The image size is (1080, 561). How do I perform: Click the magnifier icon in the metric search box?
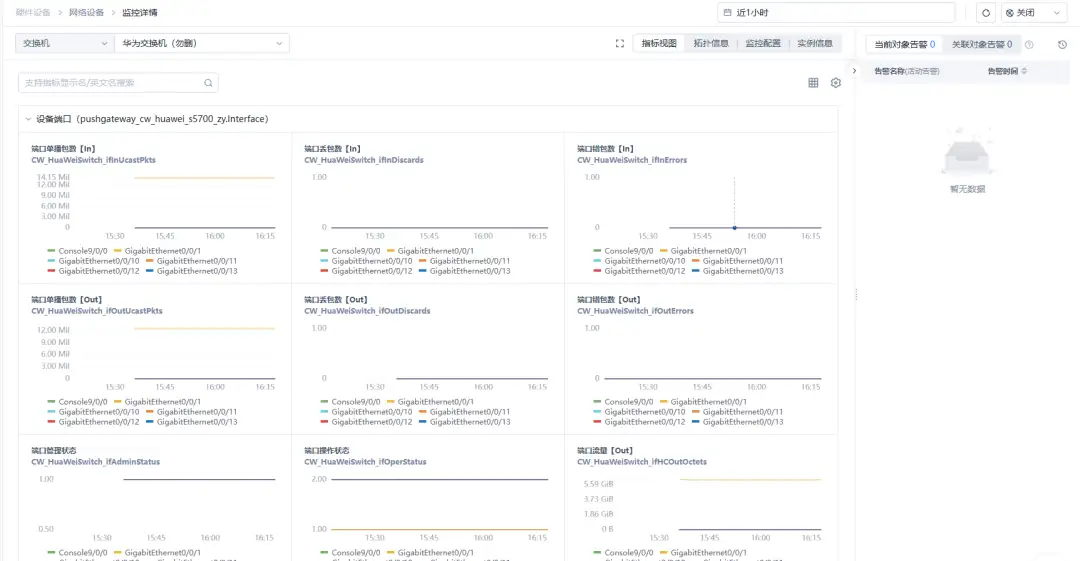point(208,83)
